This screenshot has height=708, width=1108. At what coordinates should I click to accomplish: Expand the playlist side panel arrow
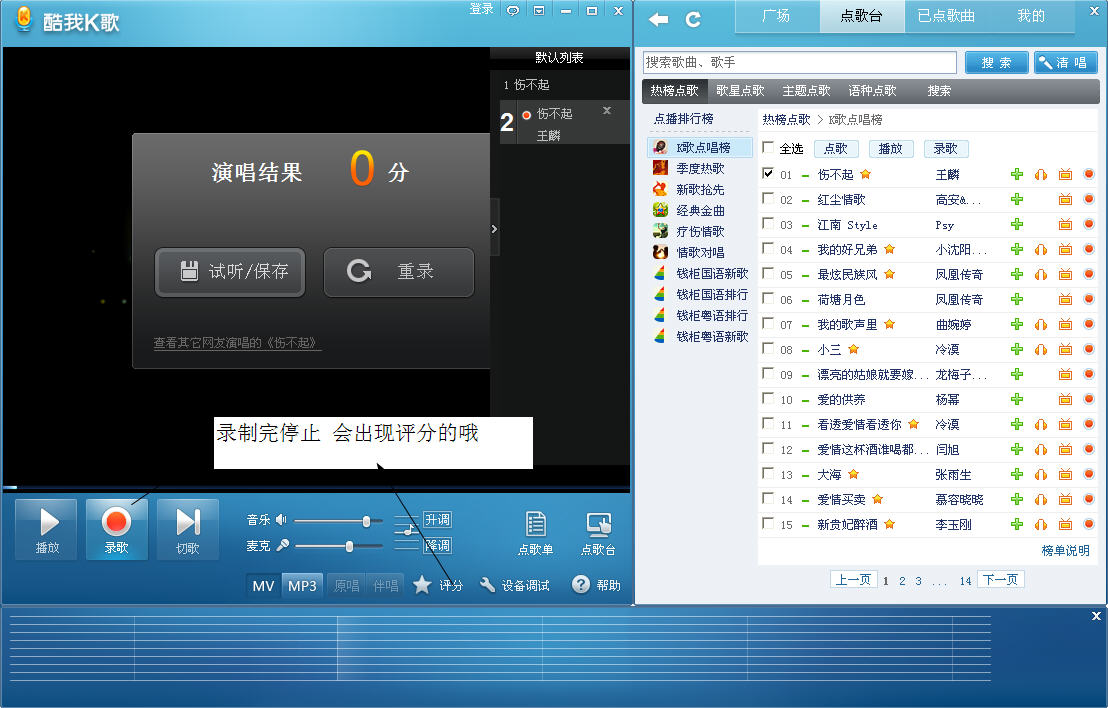(x=494, y=229)
